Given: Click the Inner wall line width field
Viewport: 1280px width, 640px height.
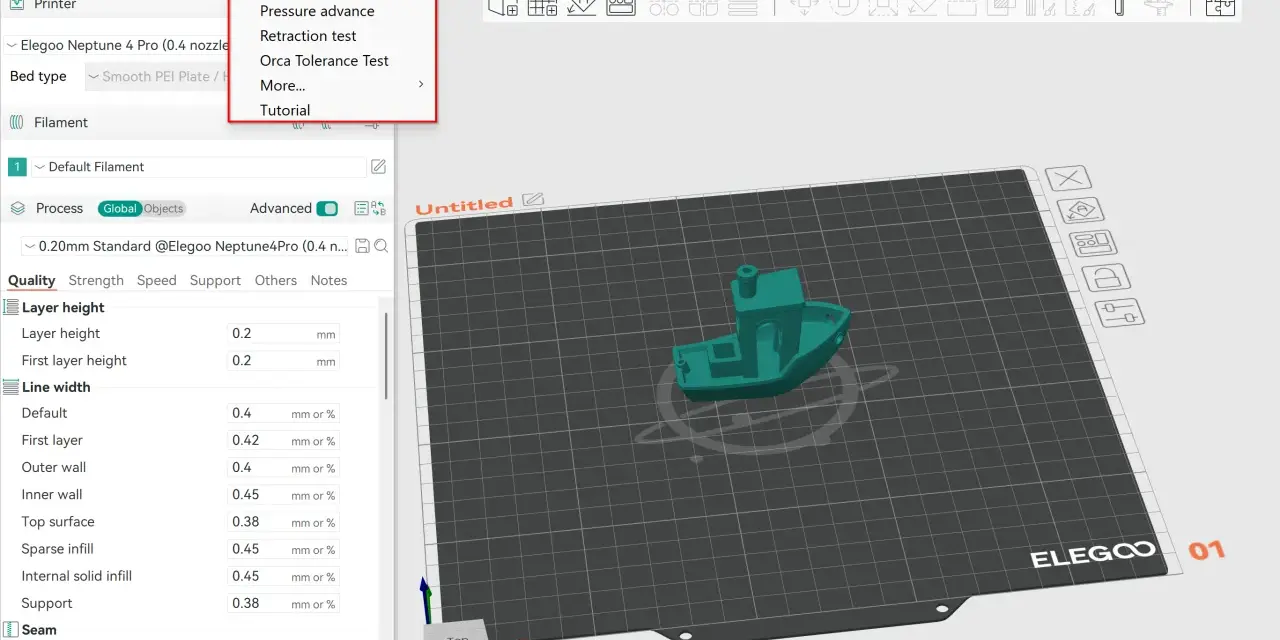Looking at the screenshot, I should pos(283,495).
